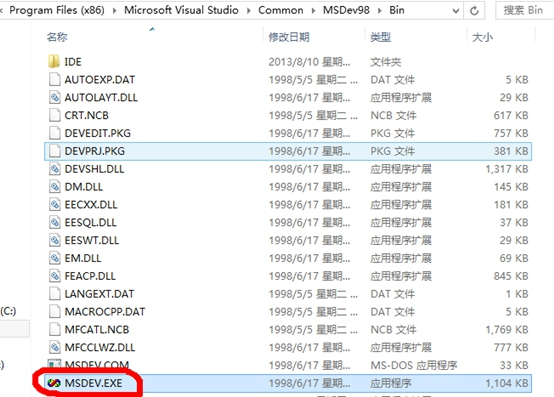Select the DM.DLL file icon

[x=54, y=186]
